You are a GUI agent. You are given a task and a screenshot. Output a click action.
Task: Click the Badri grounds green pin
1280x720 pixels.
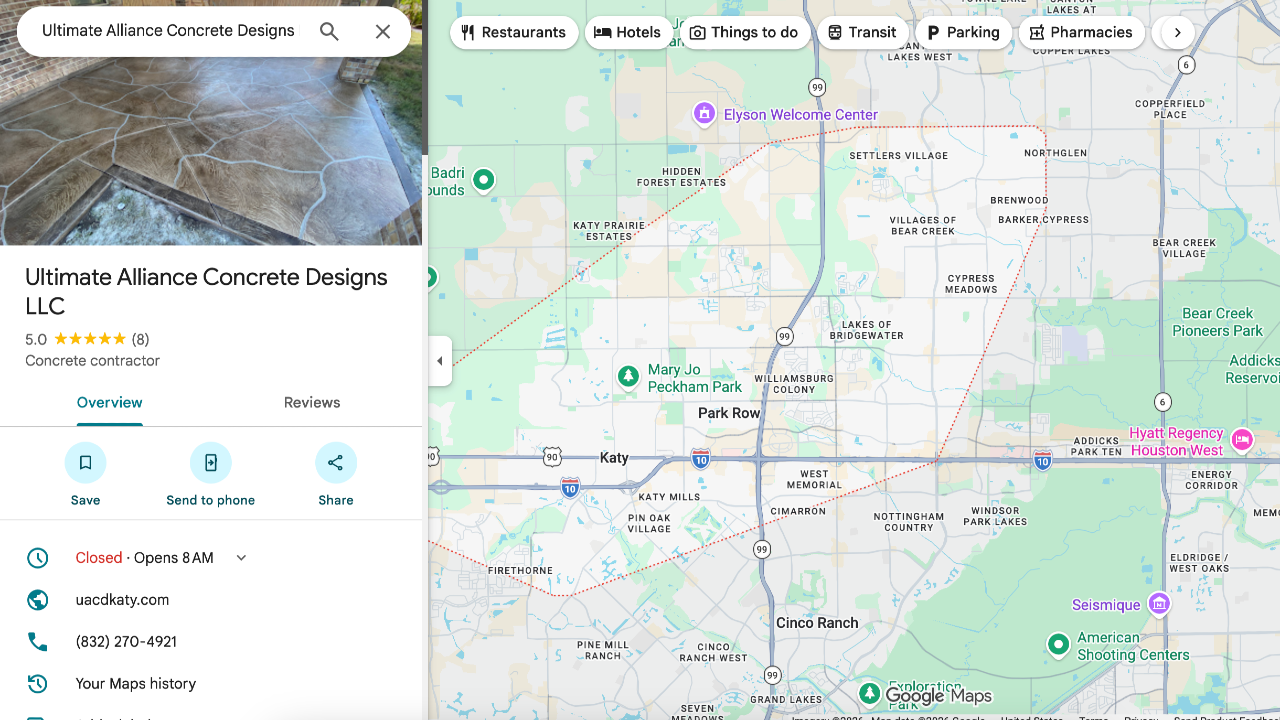pos(484,180)
